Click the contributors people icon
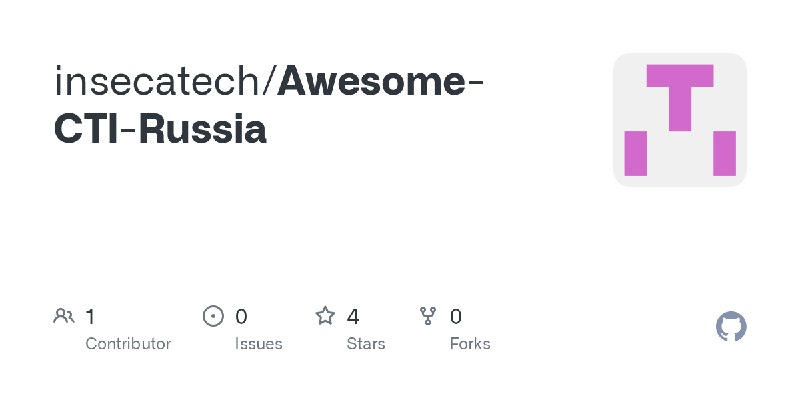This screenshot has height=400, width=800. tap(64, 316)
